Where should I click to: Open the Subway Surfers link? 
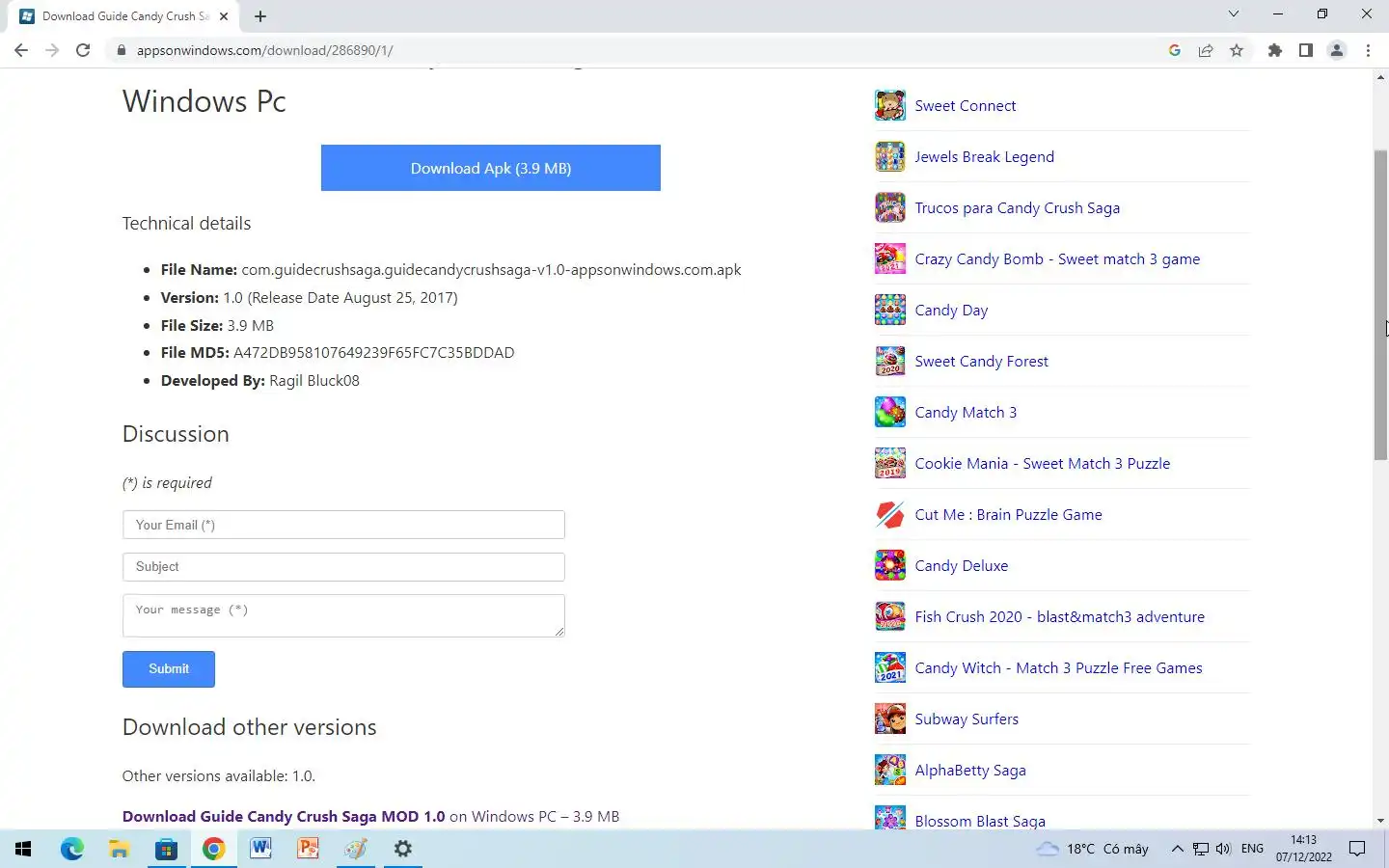tap(967, 719)
